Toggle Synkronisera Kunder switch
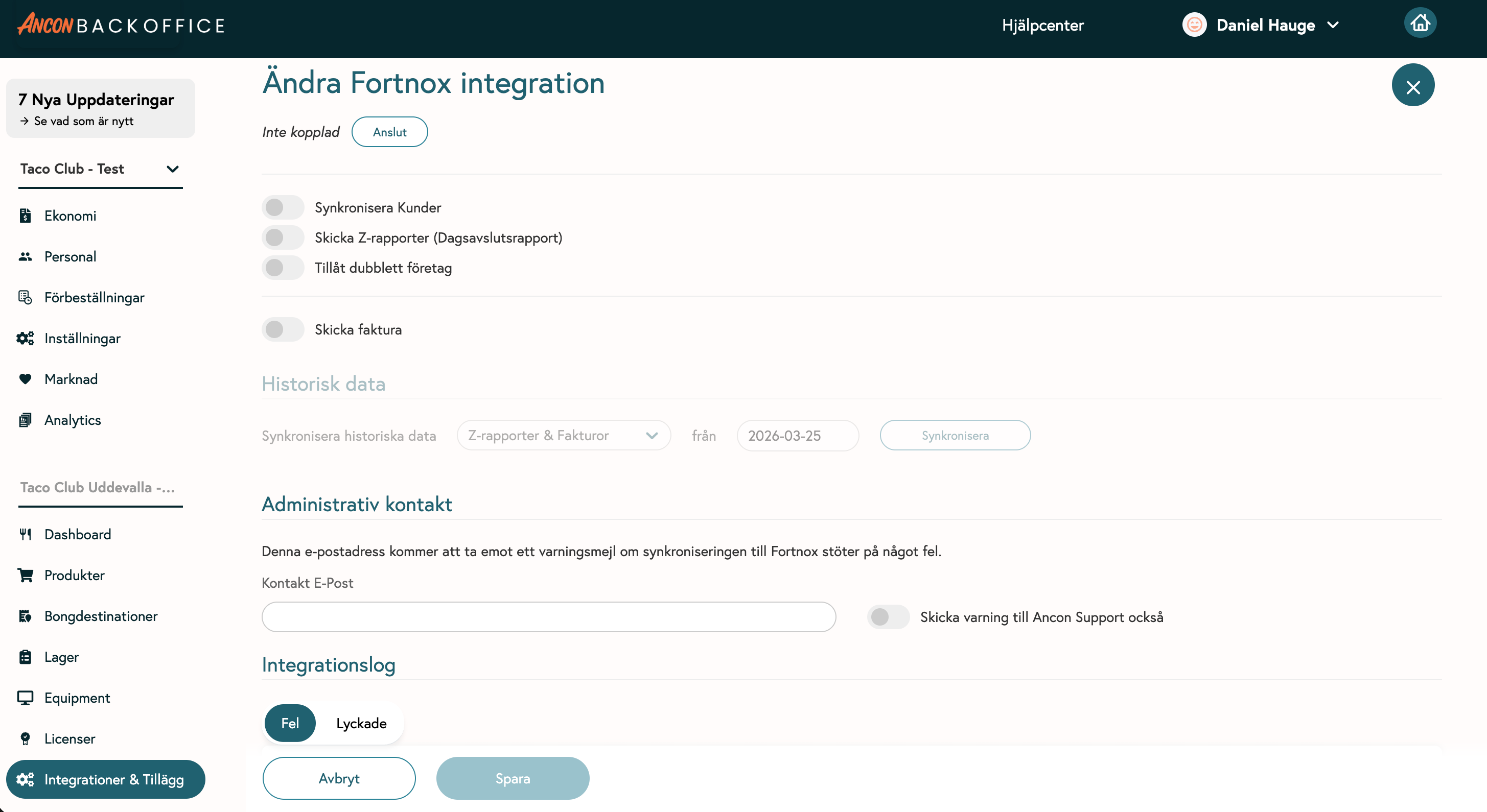Viewport: 1487px width, 812px height. 282,208
